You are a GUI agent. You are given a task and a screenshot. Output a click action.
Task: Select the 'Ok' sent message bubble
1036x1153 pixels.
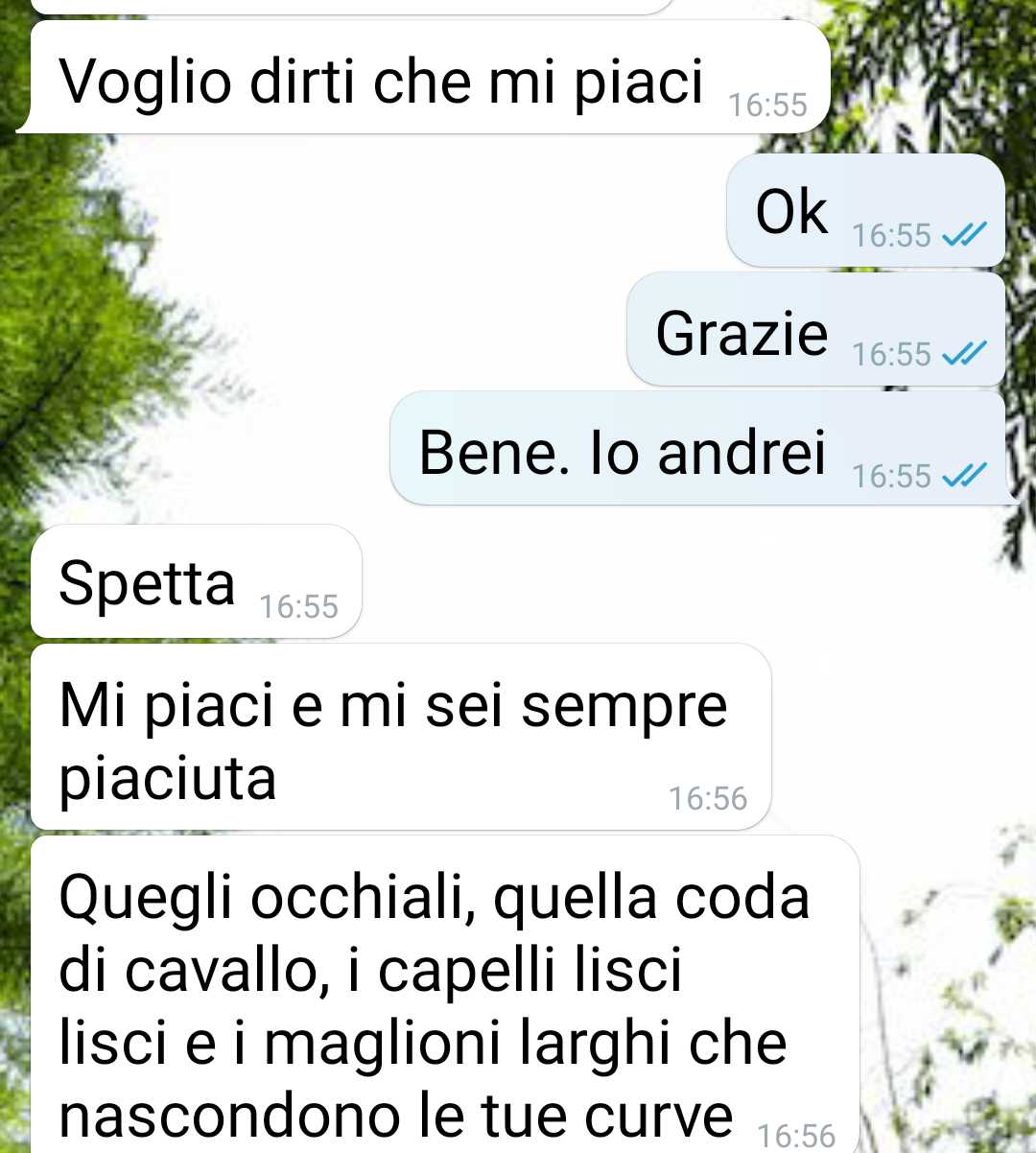click(865, 210)
